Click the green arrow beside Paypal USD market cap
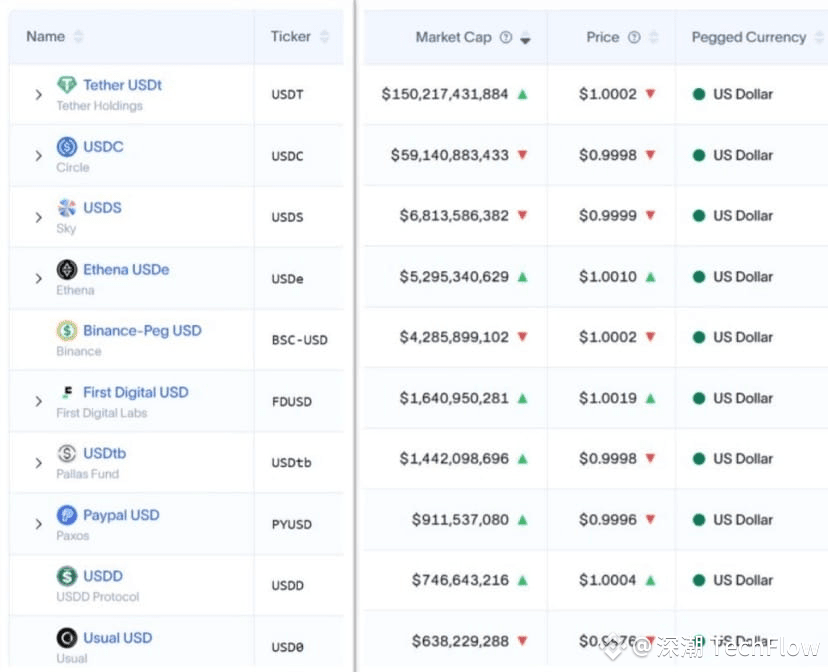The image size is (828, 672). tap(522, 520)
